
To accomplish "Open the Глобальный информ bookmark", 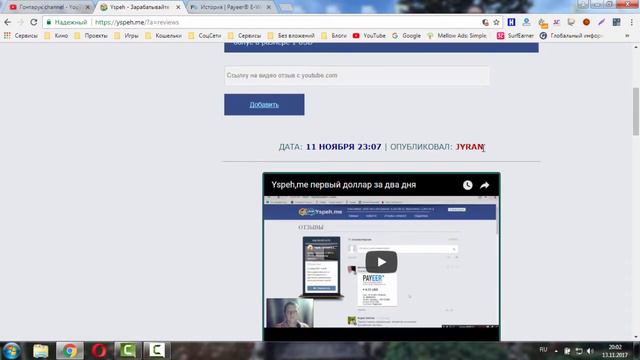I will coord(571,36).
